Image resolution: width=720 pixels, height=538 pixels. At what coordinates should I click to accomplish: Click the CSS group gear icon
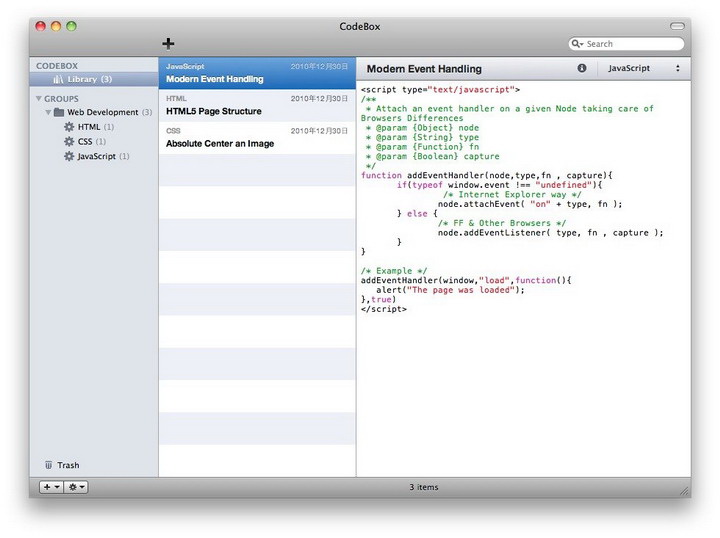[x=69, y=141]
